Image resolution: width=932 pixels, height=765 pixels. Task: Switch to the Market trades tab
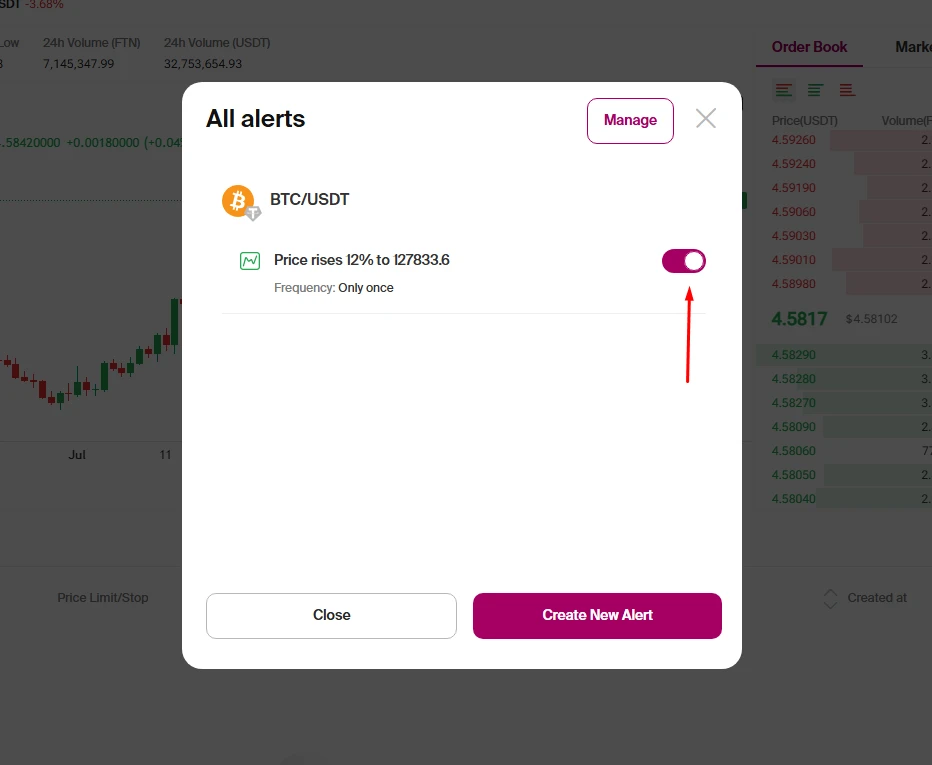913,47
